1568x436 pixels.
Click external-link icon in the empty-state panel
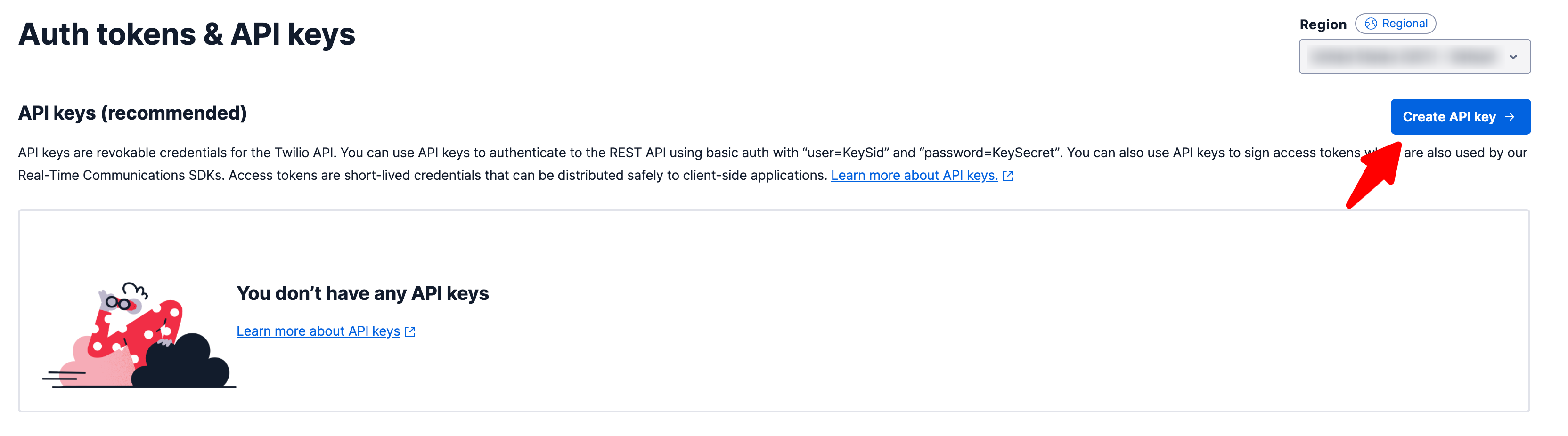(410, 331)
